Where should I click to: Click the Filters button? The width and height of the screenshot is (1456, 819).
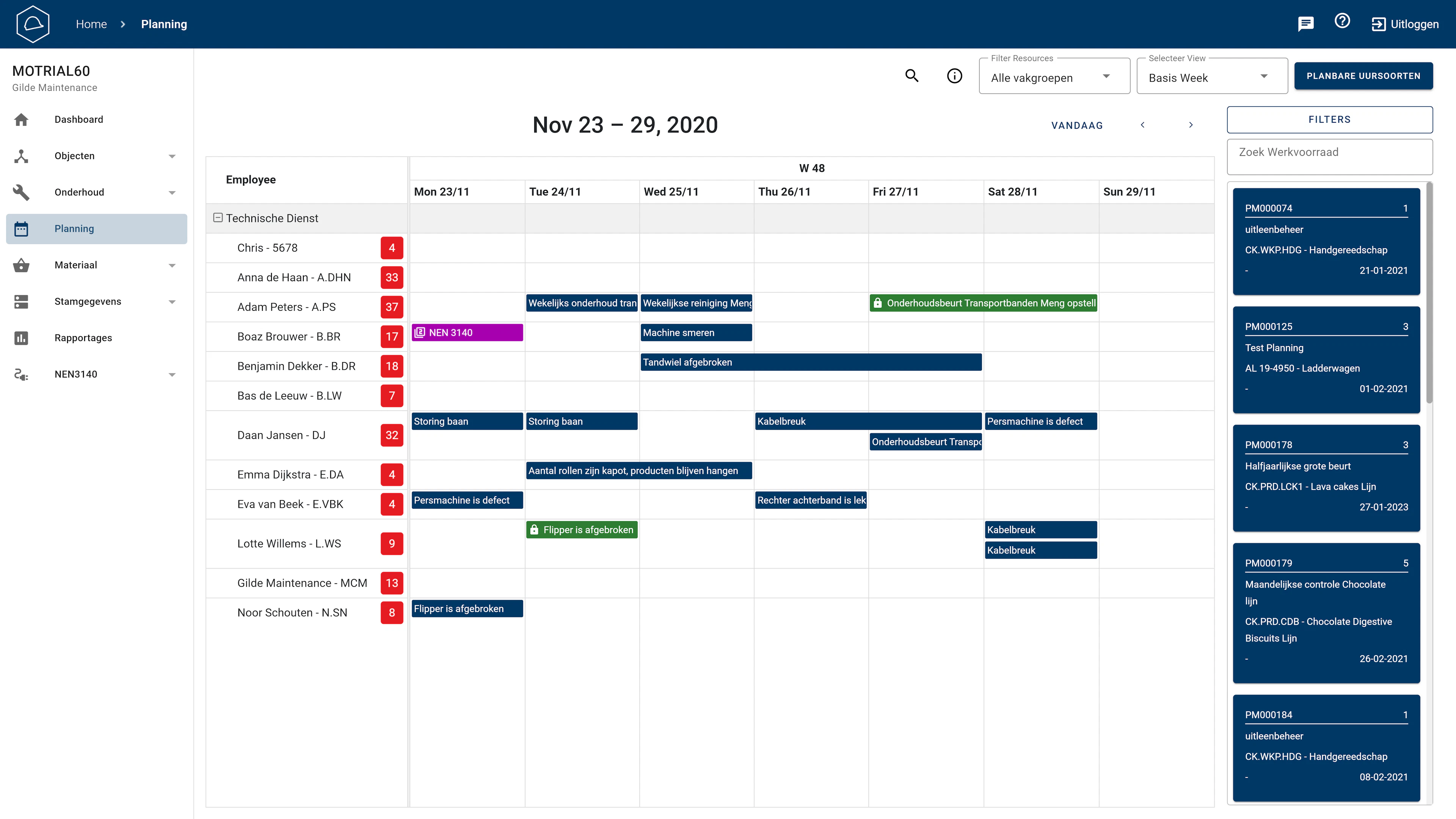coord(1329,119)
